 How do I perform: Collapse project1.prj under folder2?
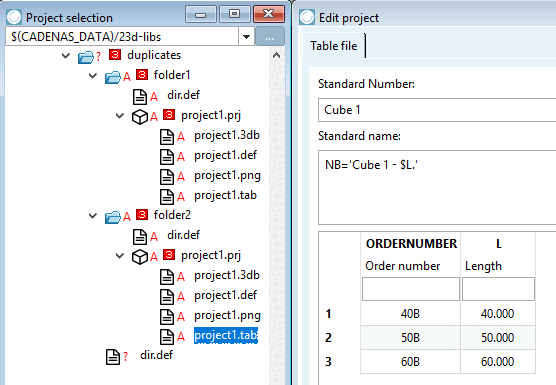[x=120, y=256]
